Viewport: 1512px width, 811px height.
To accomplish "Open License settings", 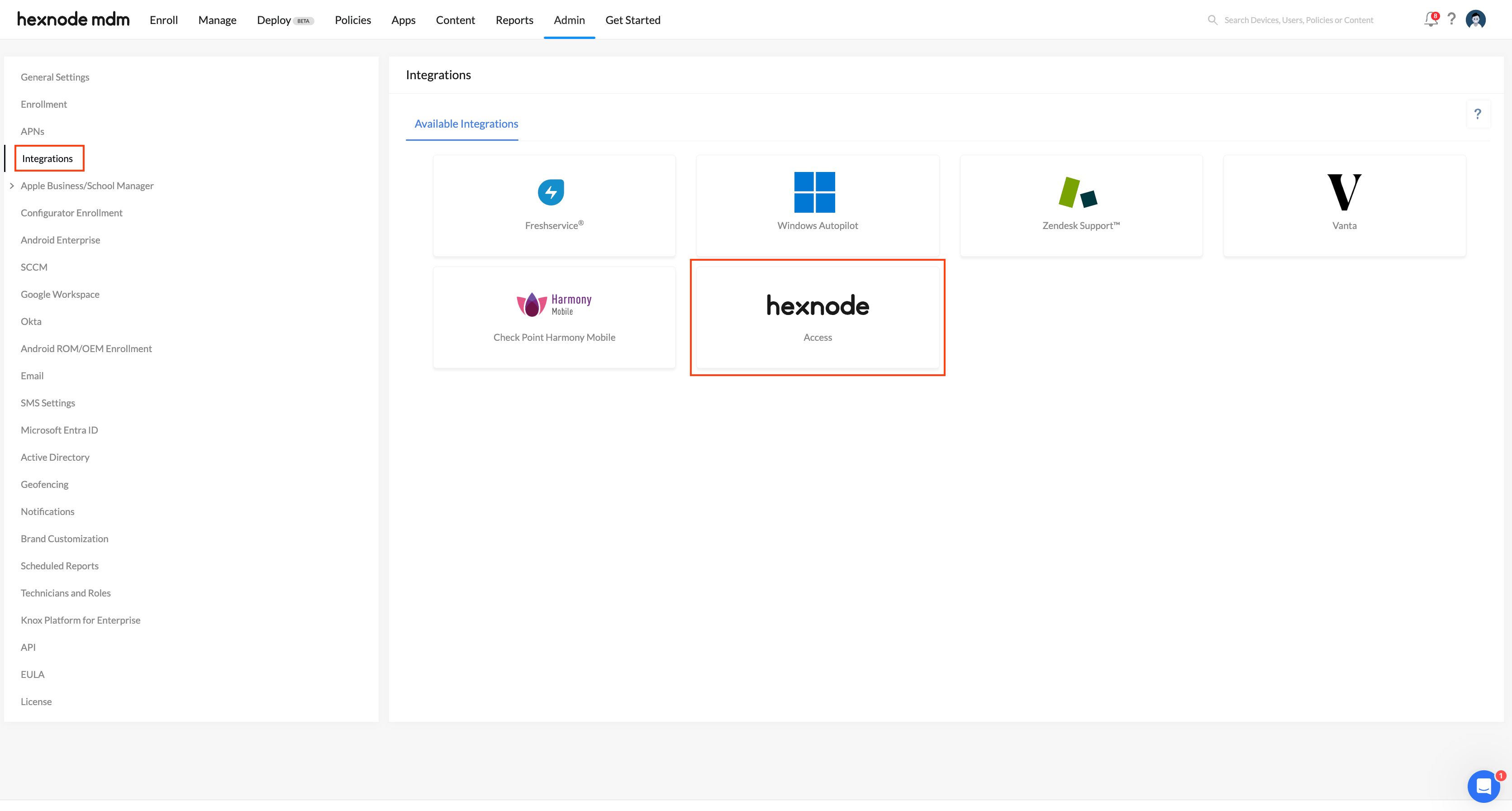I will pyautogui.click(x=36, y=702).
